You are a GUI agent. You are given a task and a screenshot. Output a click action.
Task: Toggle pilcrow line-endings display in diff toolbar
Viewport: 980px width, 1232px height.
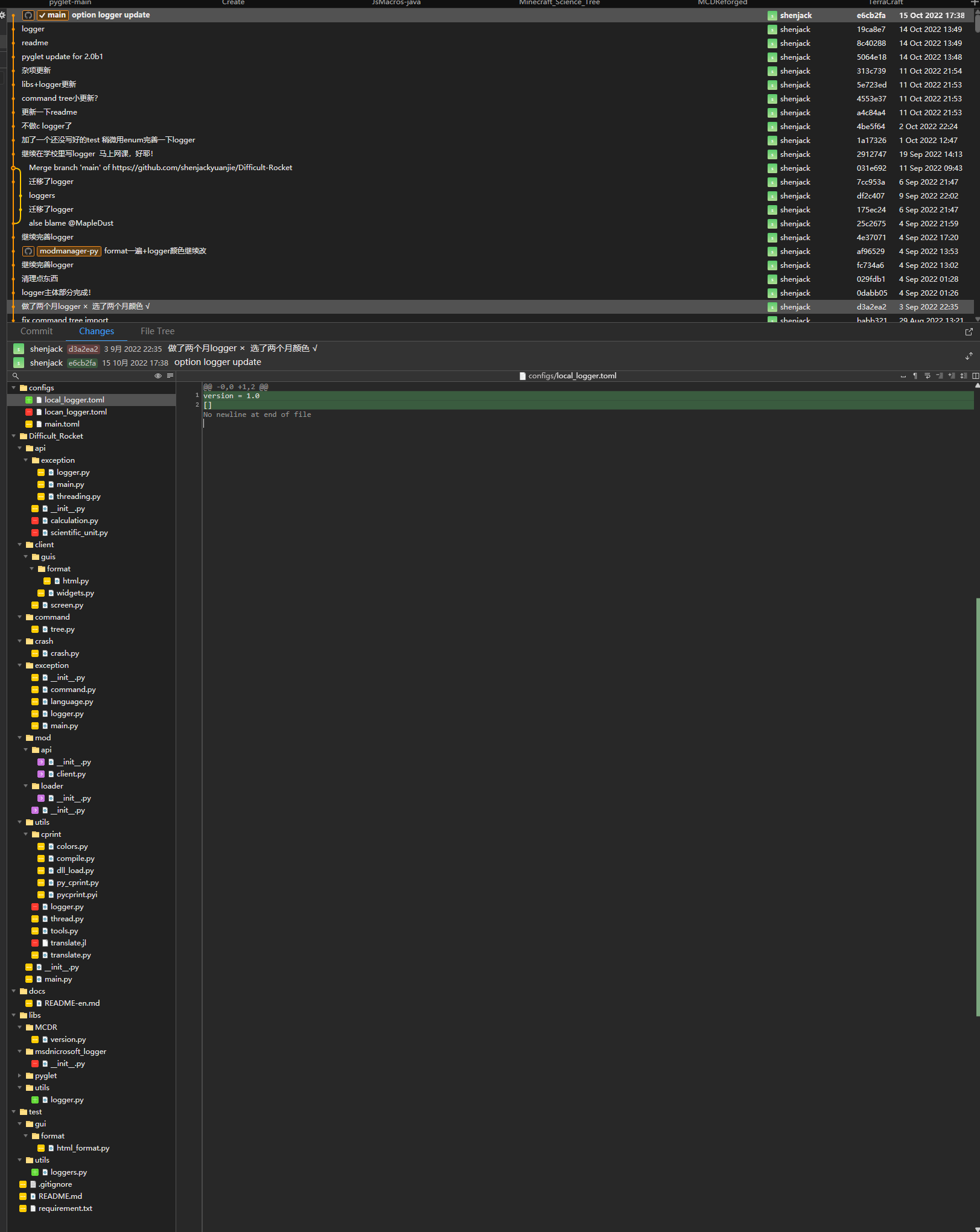tap(915, 376)
